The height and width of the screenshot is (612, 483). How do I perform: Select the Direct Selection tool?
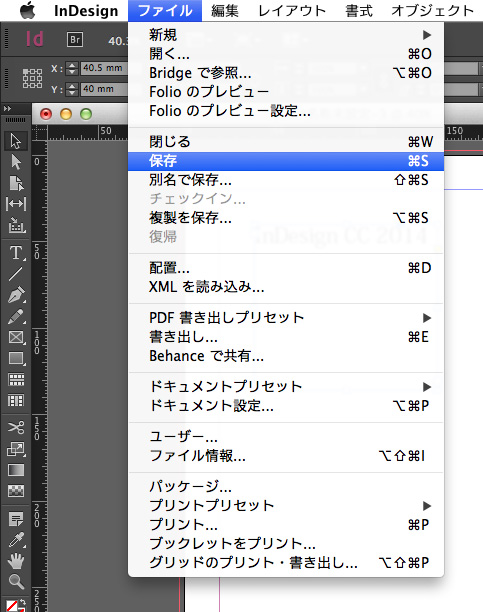16,162
